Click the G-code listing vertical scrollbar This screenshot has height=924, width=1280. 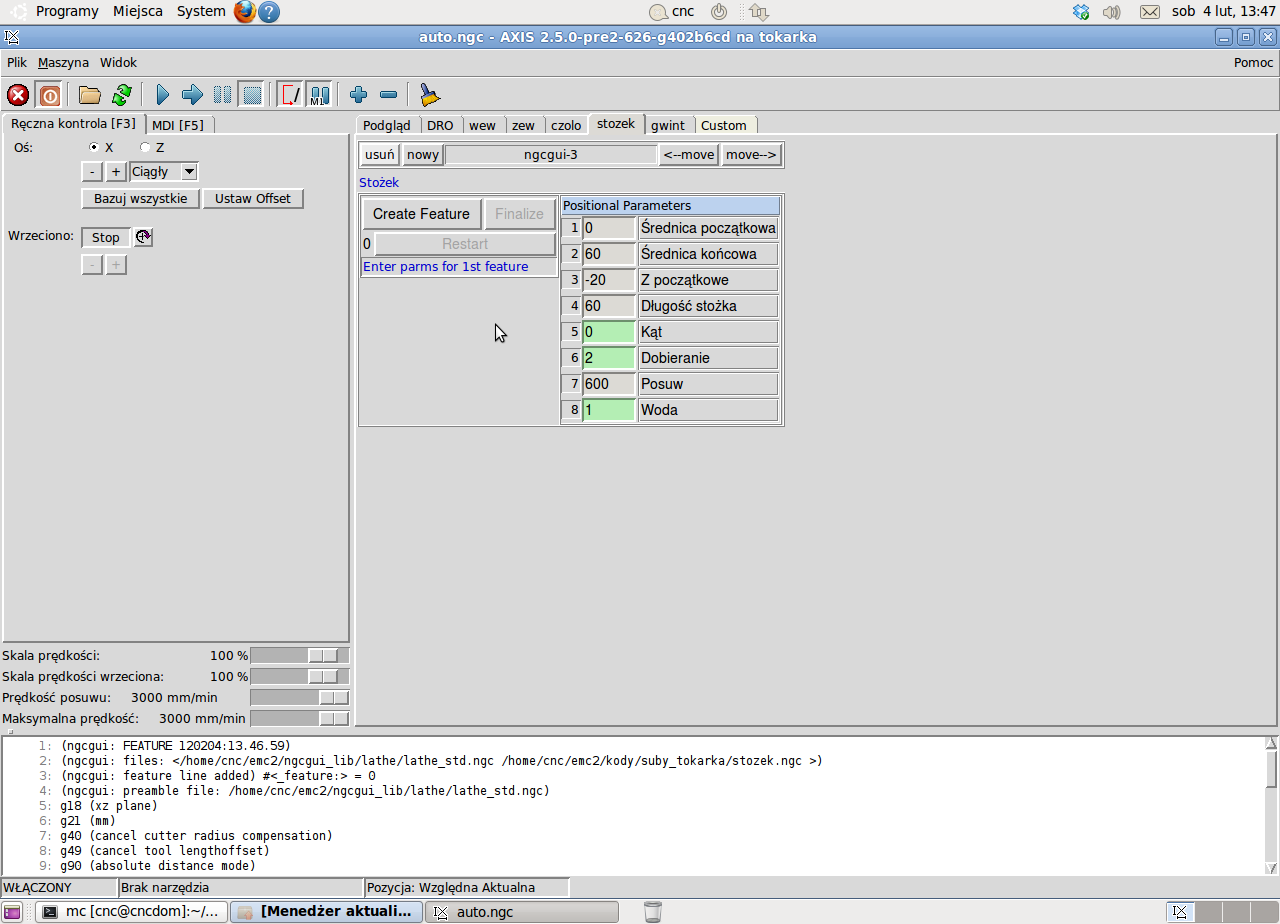click(1271, 805)
